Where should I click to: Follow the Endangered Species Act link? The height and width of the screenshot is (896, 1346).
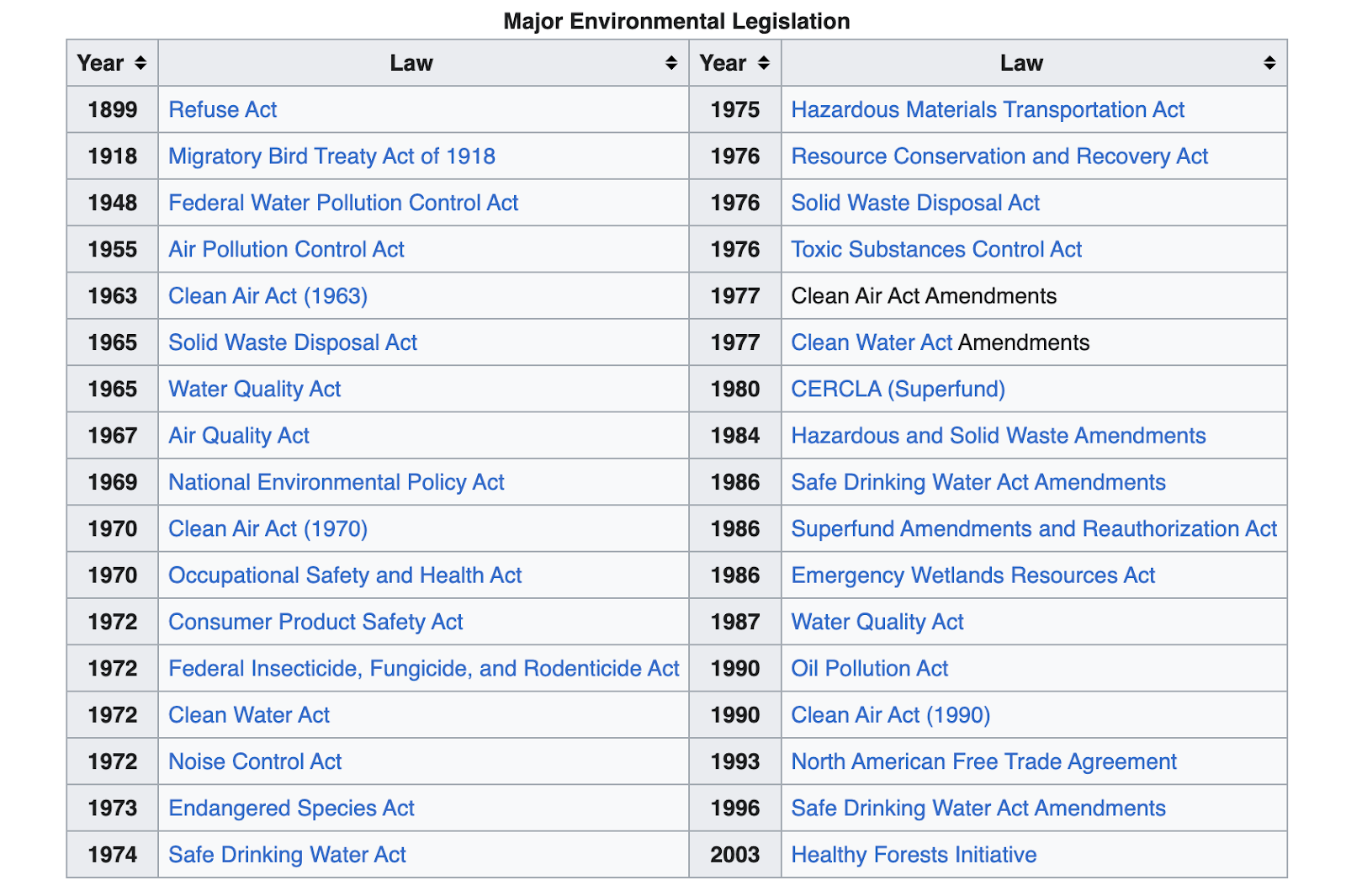pos(291,809)
